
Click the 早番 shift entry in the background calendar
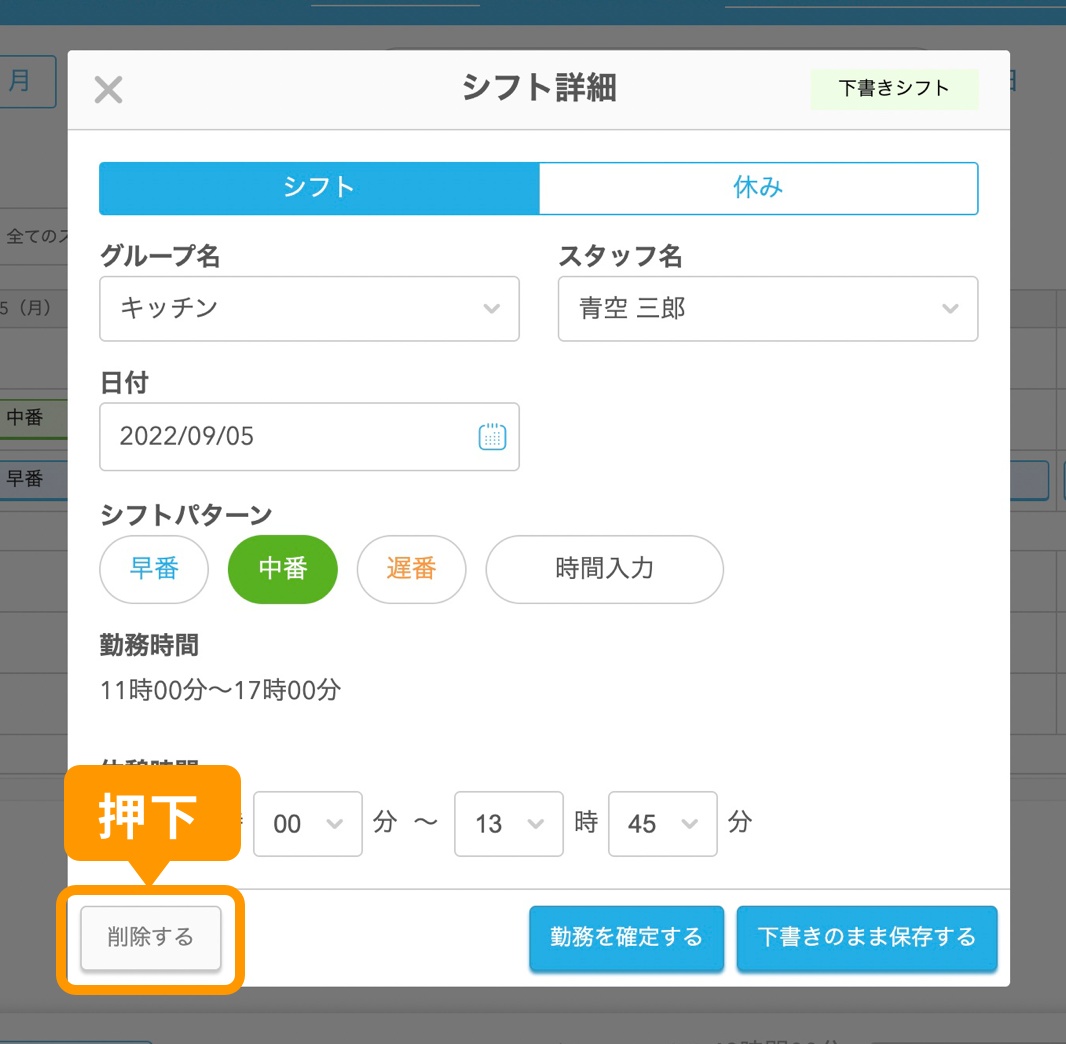coord(28,479)
